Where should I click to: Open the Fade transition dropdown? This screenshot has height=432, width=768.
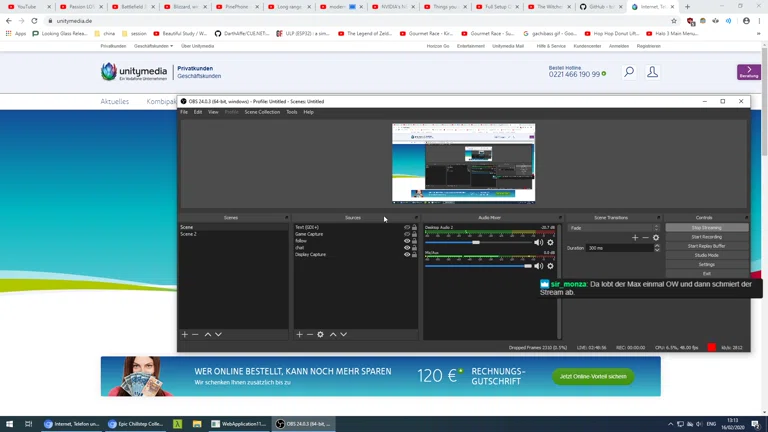tap(614, 228)
